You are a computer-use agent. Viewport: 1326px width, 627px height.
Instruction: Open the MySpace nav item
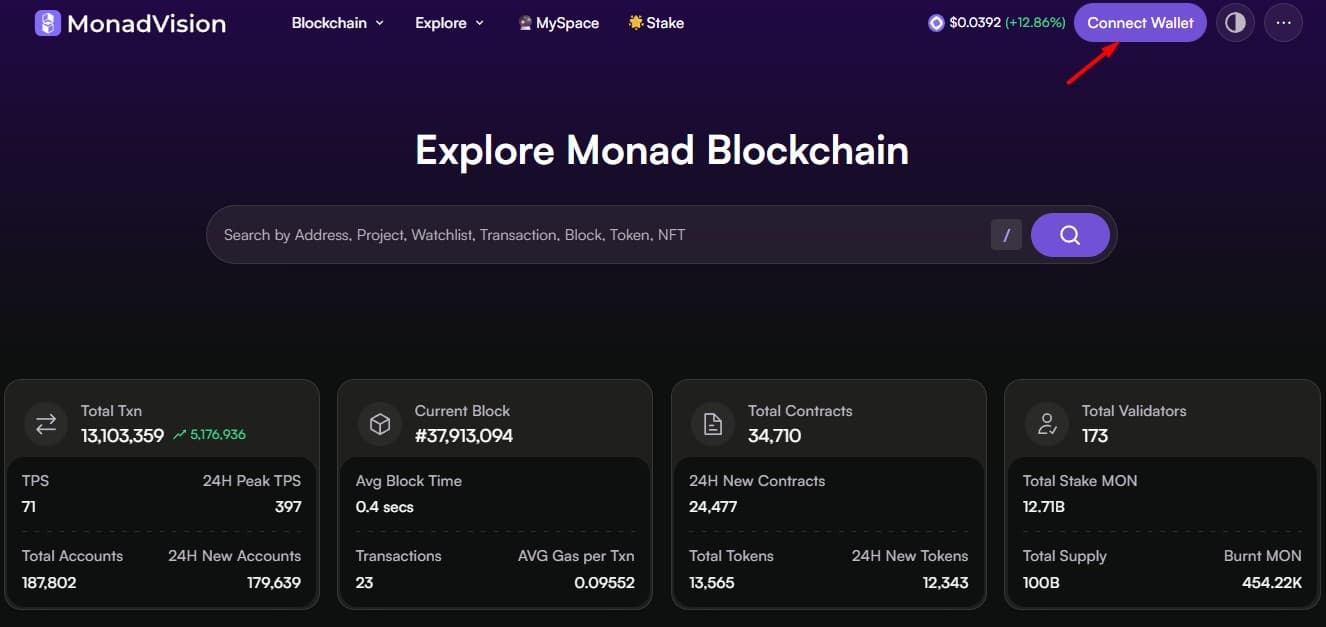559,23
